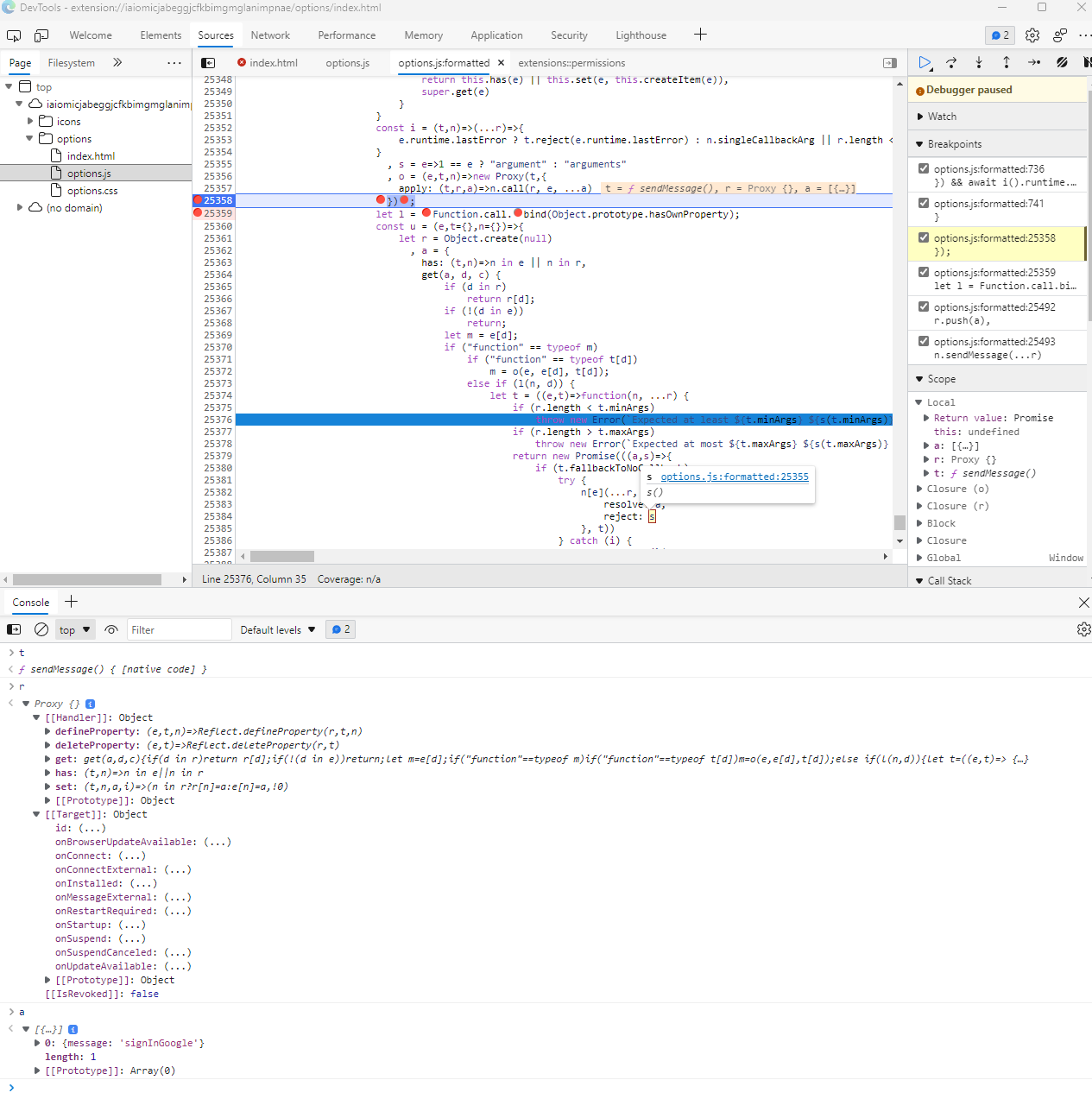
Task: Toggle breakpoint checkbox options.js:formatted:25492
Action: tap(924, 306)
